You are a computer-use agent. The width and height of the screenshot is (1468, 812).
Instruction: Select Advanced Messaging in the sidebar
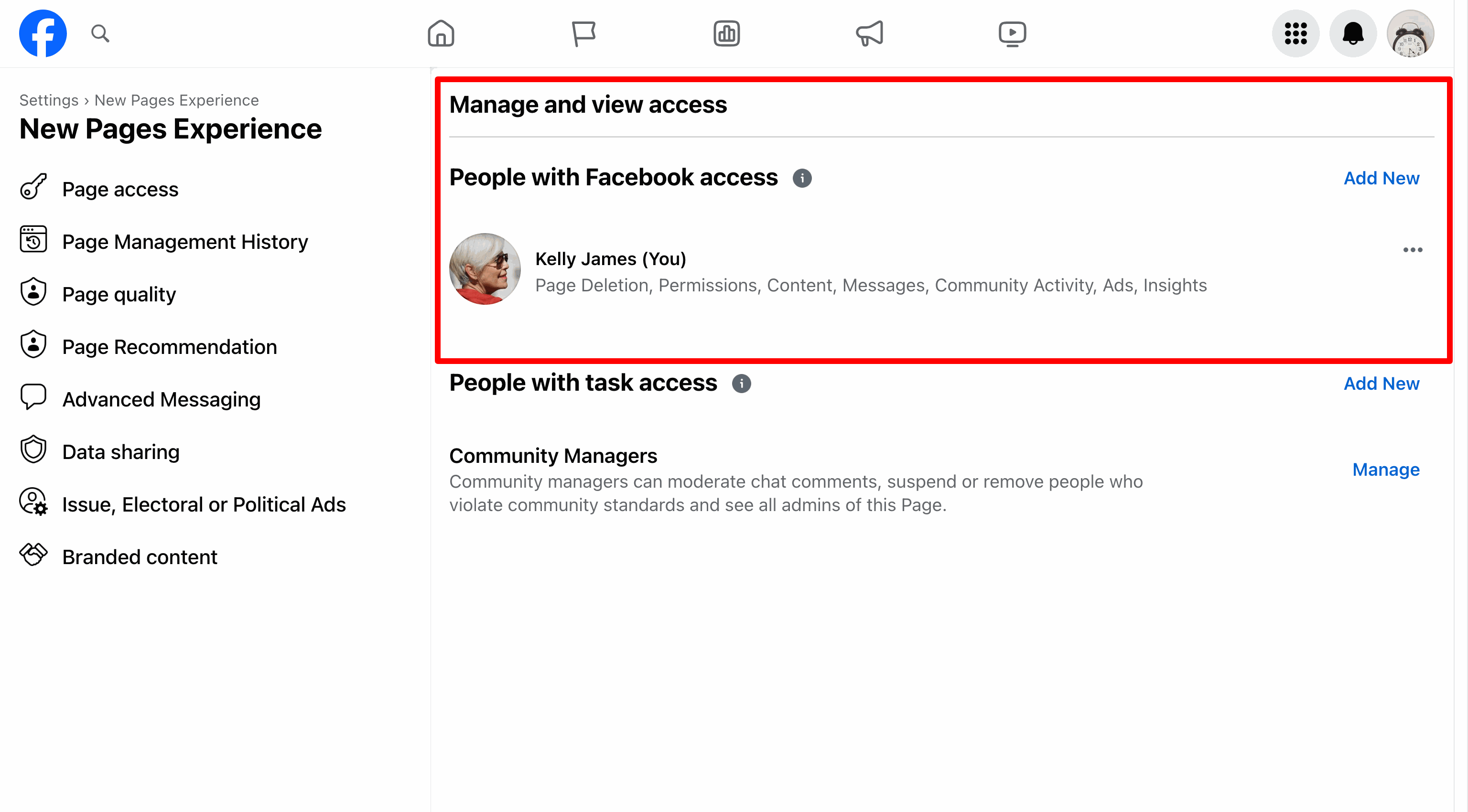coord(161,399)
